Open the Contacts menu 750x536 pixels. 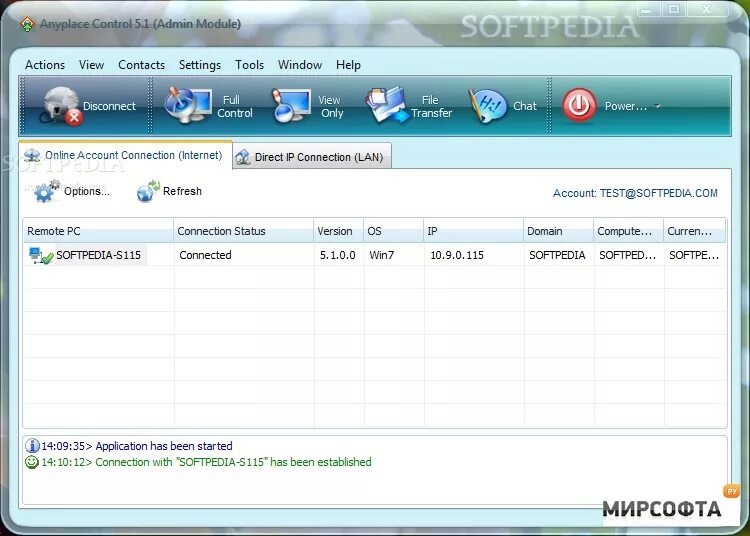point(142,65)
